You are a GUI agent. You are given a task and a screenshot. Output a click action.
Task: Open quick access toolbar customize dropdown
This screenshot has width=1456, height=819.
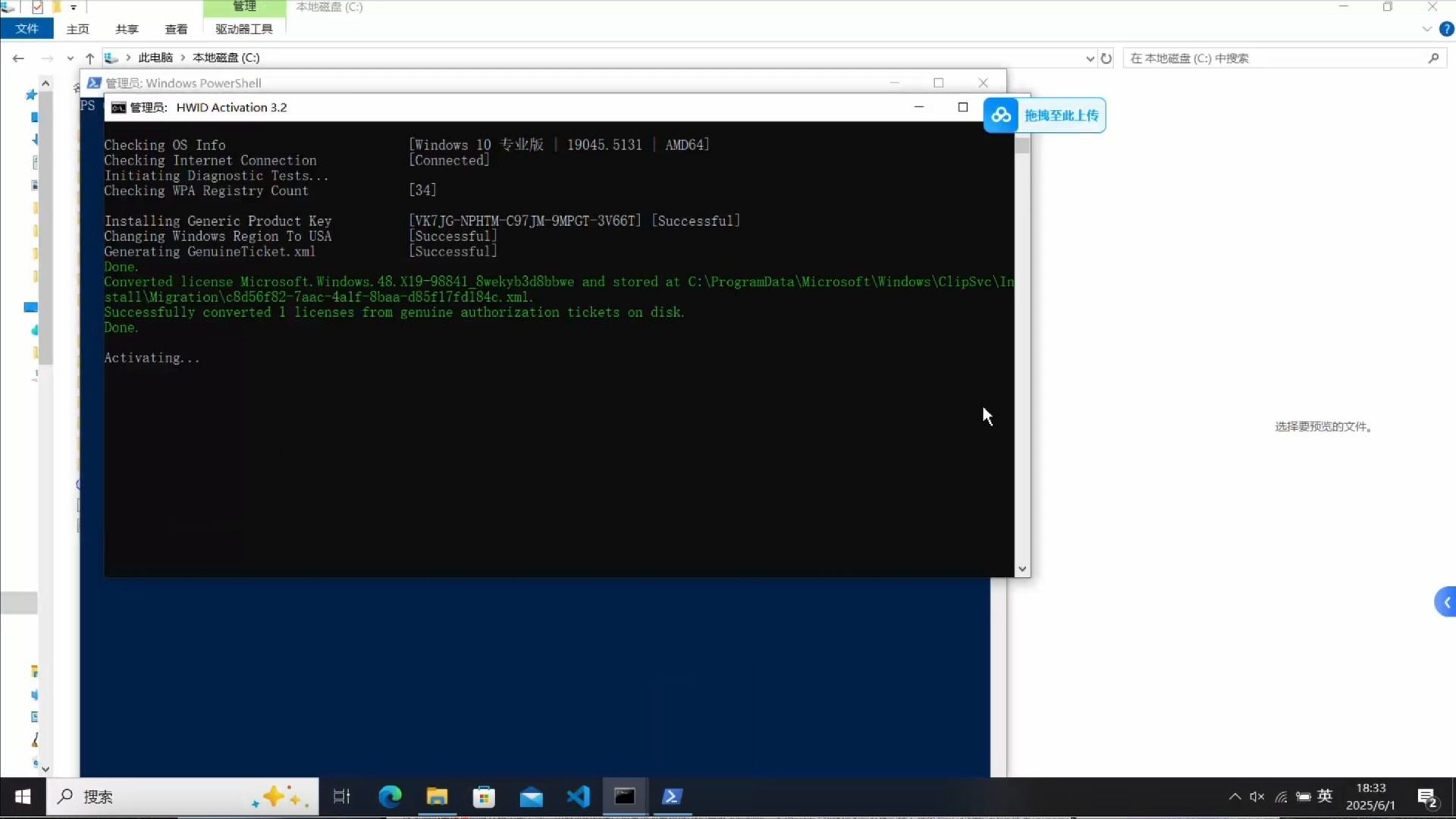pyautogui.click(x=74, y=8)
